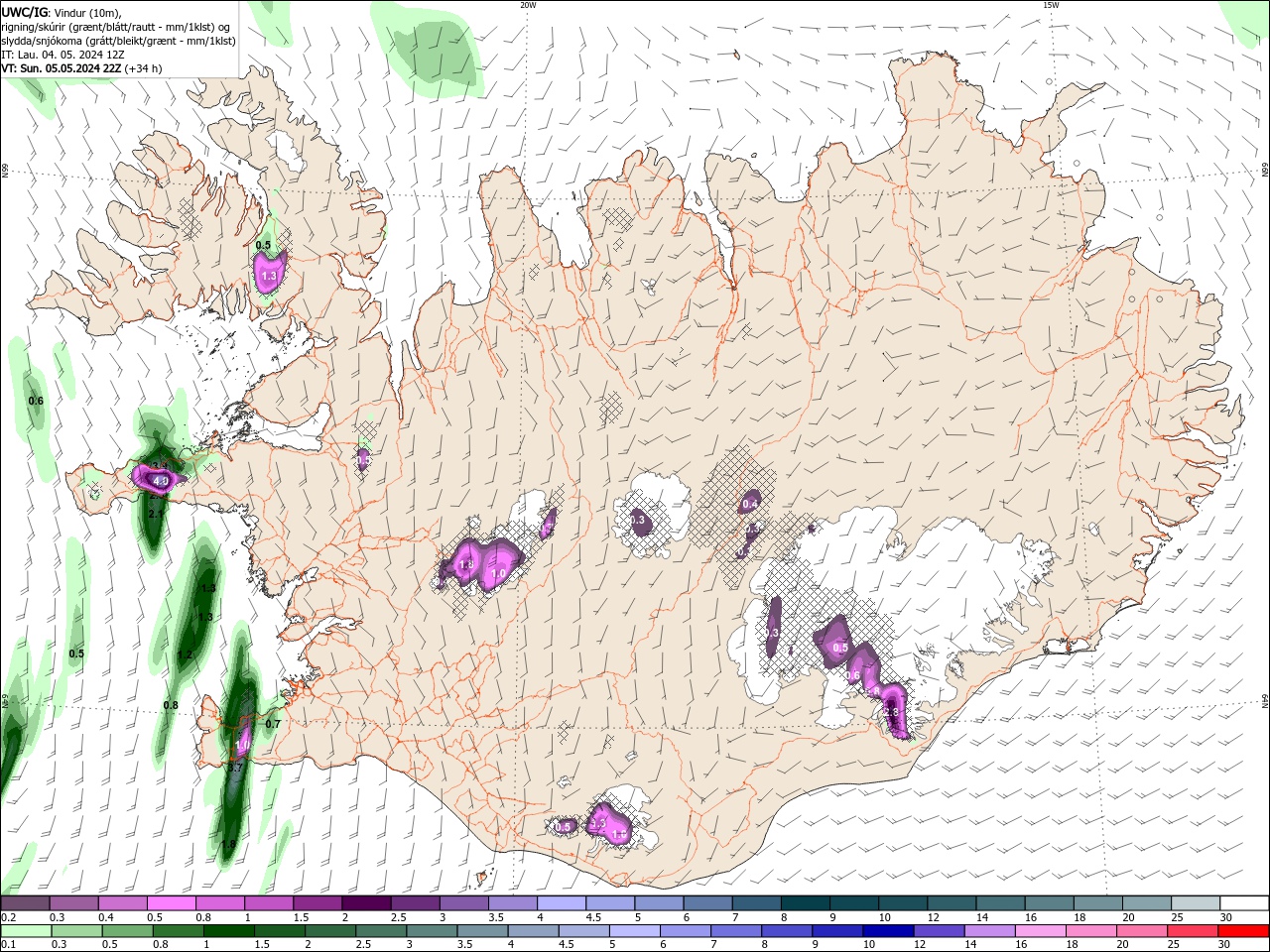Click the violet 3–3.5 snow legend swatch
Screen dimensions: 1270x952
[x=464, y=903]
